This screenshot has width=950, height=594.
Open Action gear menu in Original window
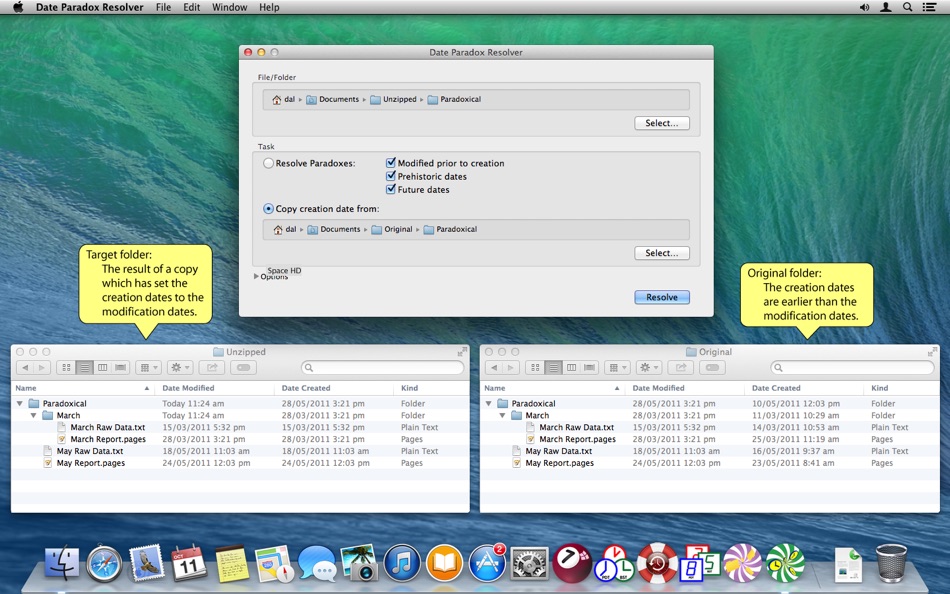648,368
